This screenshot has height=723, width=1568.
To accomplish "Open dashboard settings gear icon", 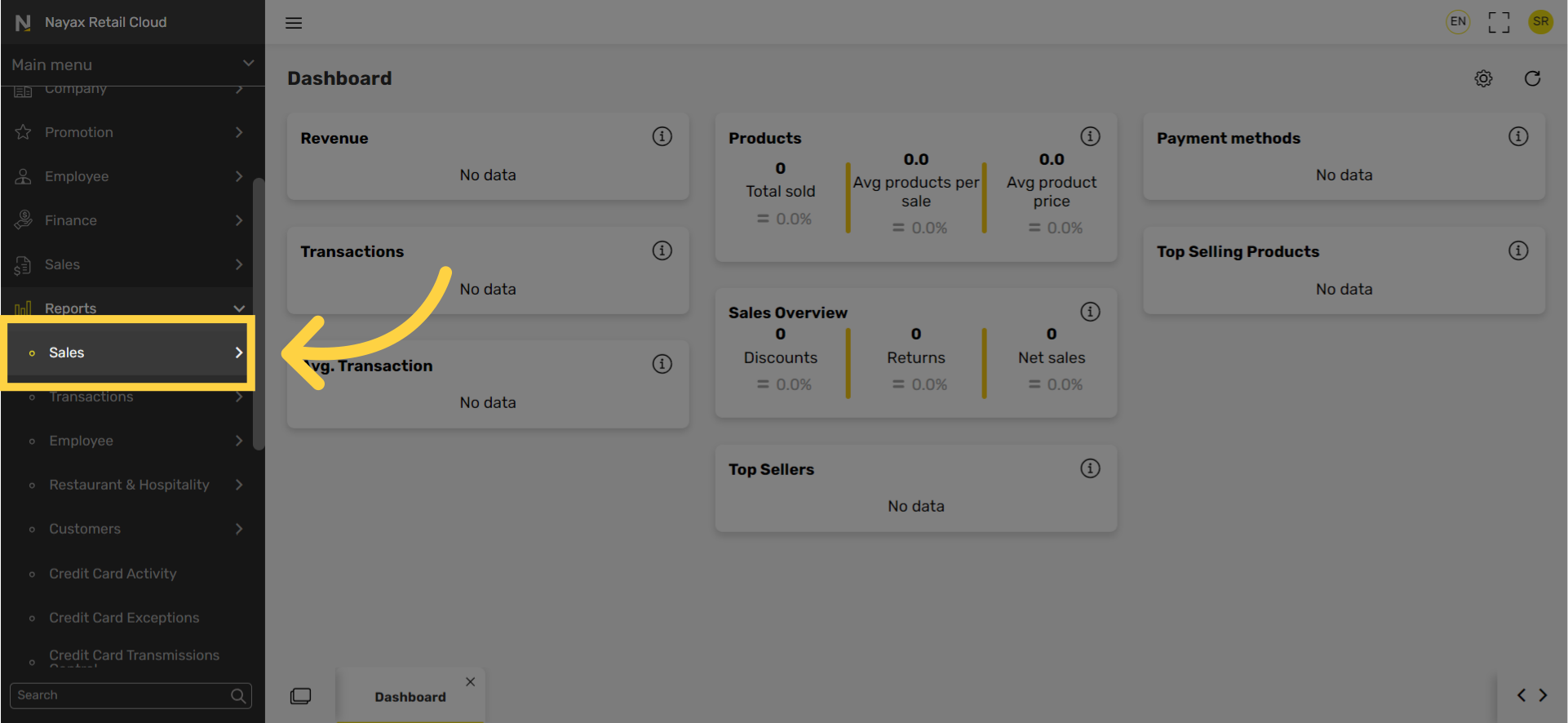I will (1483, 78).
